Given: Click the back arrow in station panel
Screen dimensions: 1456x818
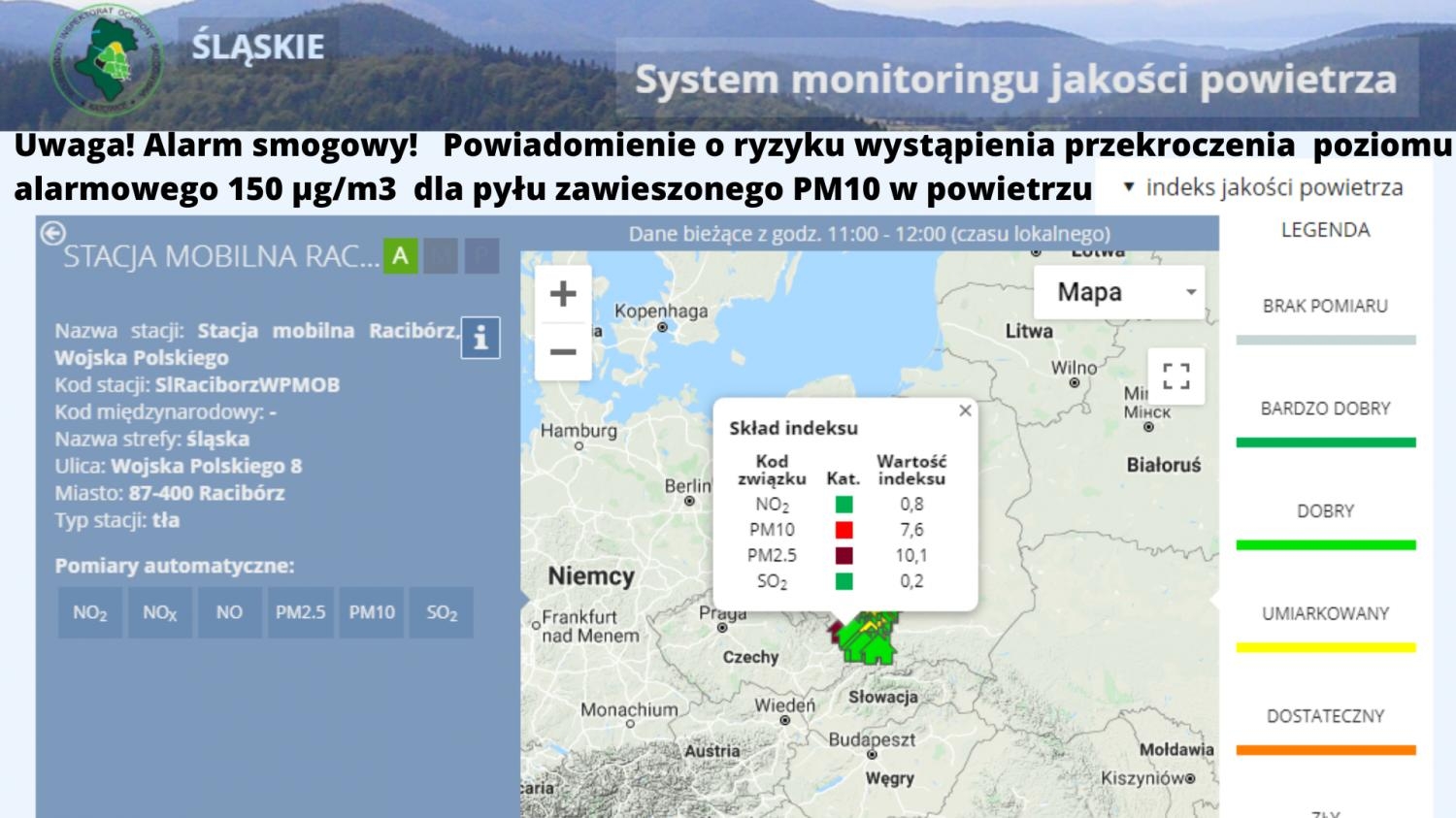Looking at the screenshot, I should (52, 233).
